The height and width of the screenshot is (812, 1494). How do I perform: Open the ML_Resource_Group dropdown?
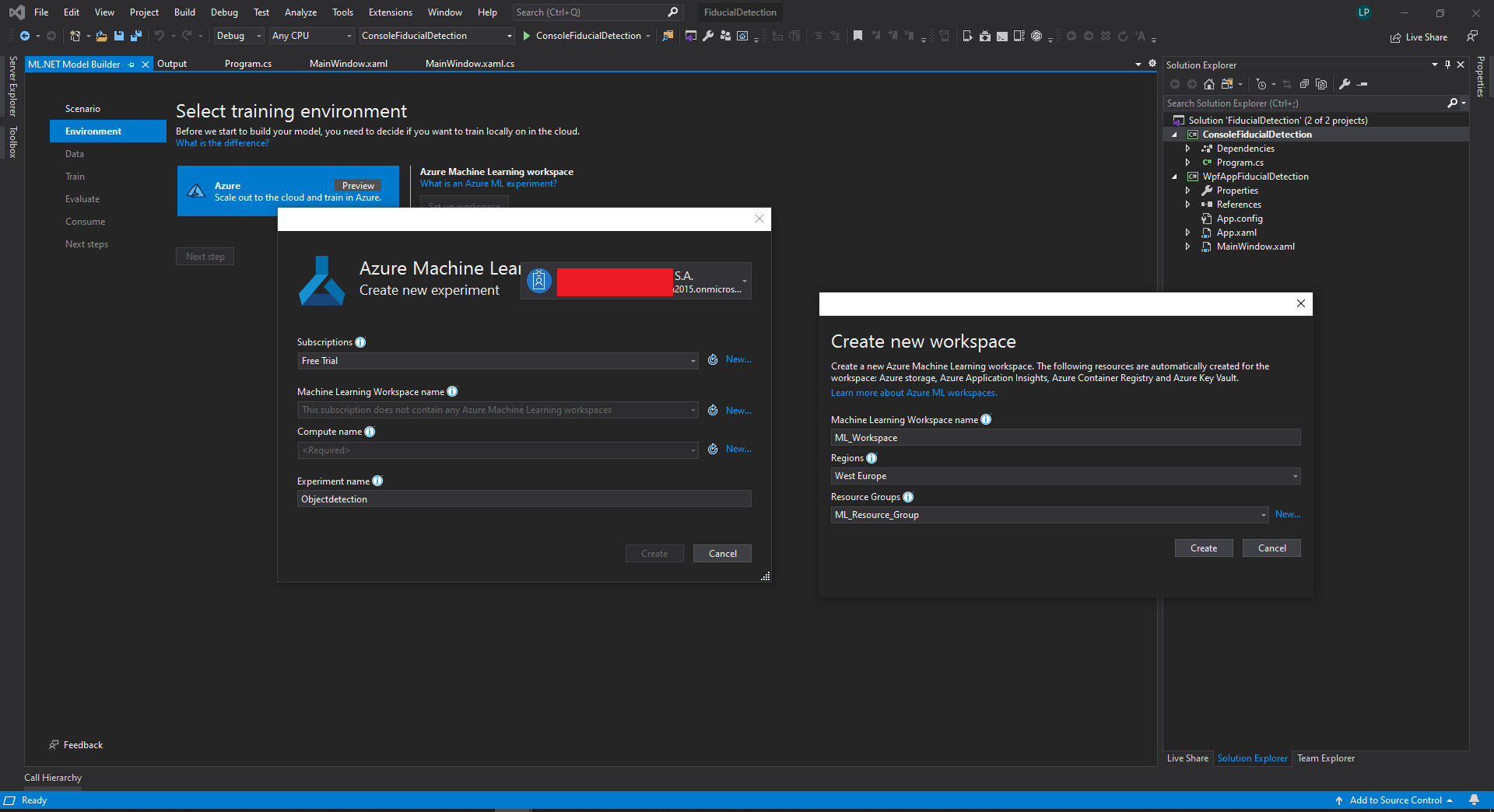[x=1050, y=515]
